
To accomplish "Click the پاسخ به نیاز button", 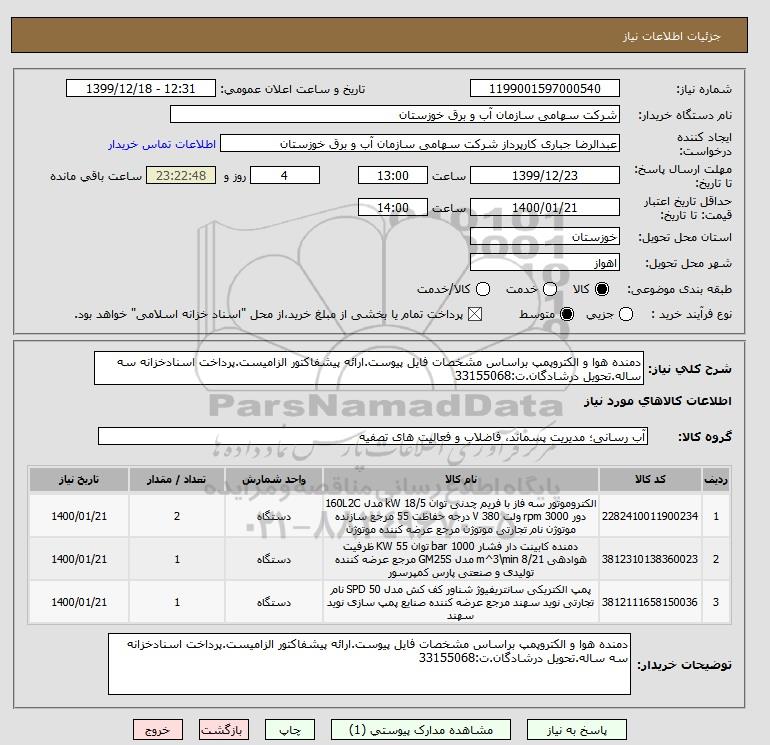I will [577, 730].
